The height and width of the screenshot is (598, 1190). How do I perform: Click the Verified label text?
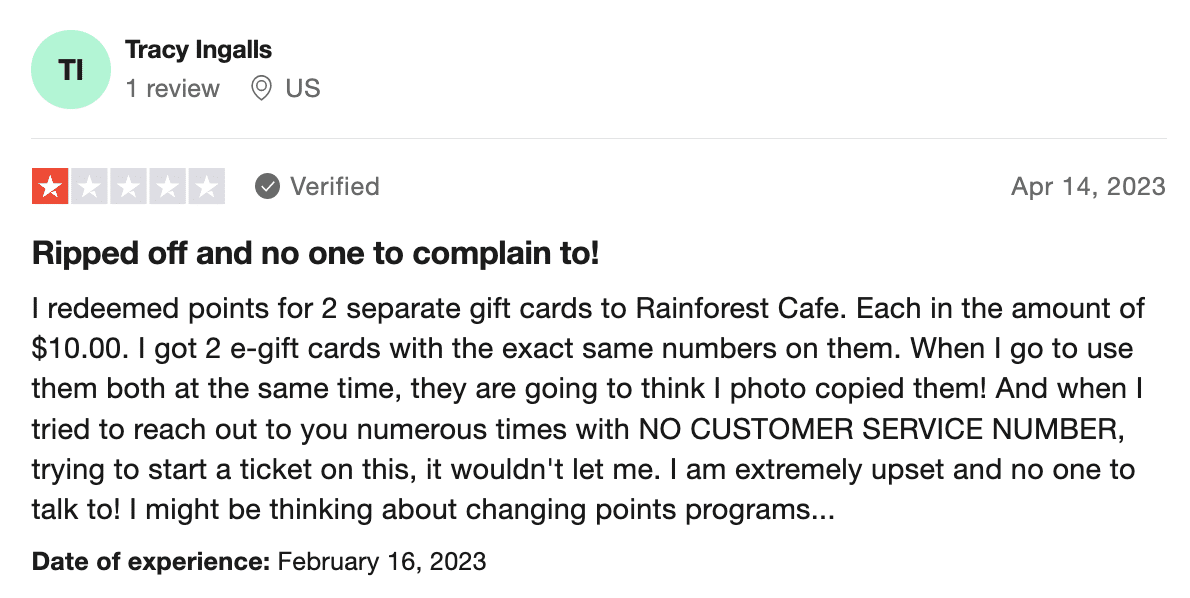point(335,187)
